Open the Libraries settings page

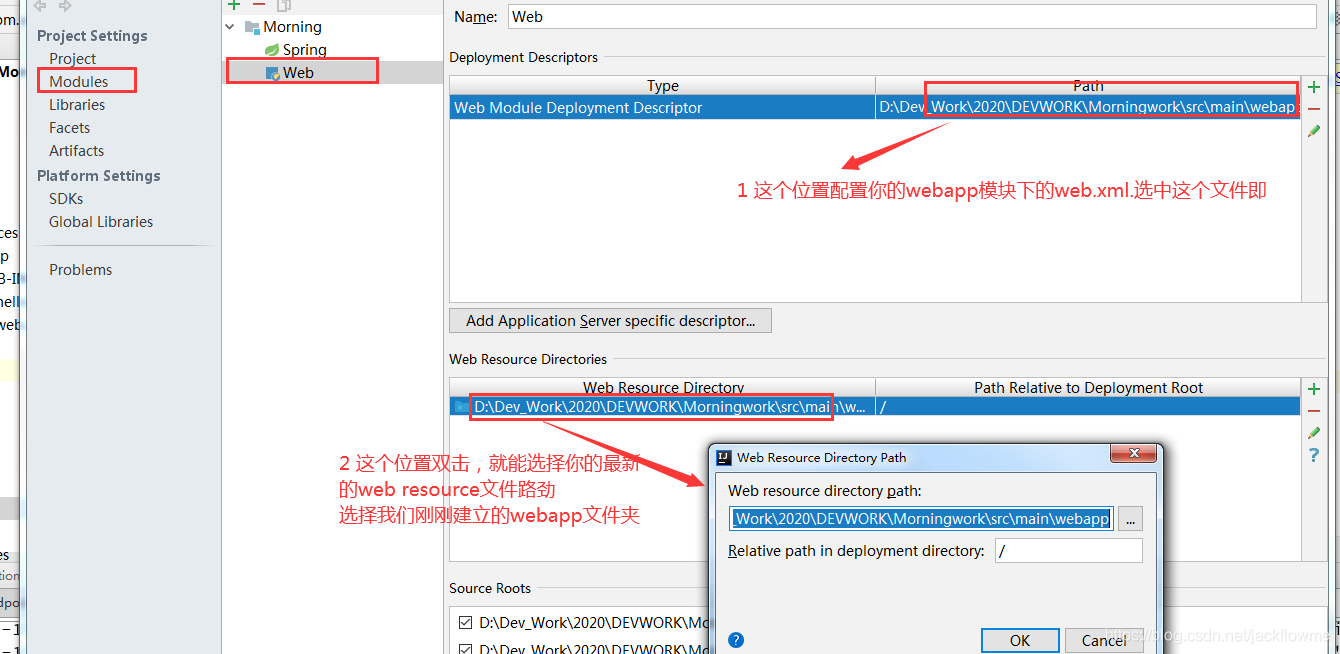(77, 104)
